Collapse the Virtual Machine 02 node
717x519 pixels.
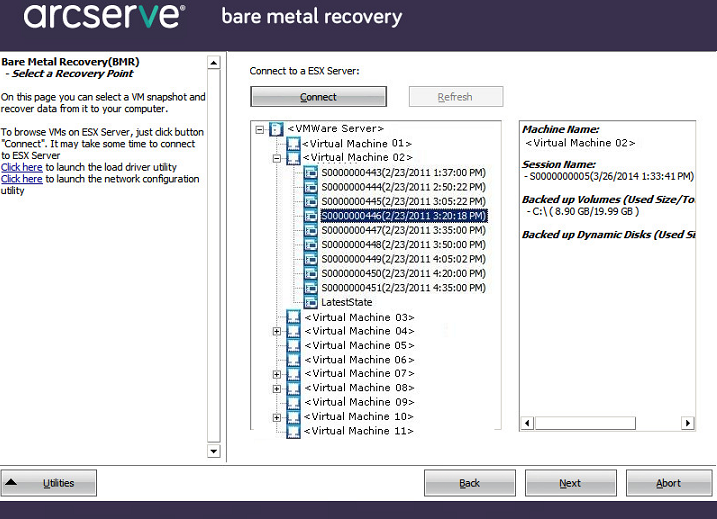(277, 159)
